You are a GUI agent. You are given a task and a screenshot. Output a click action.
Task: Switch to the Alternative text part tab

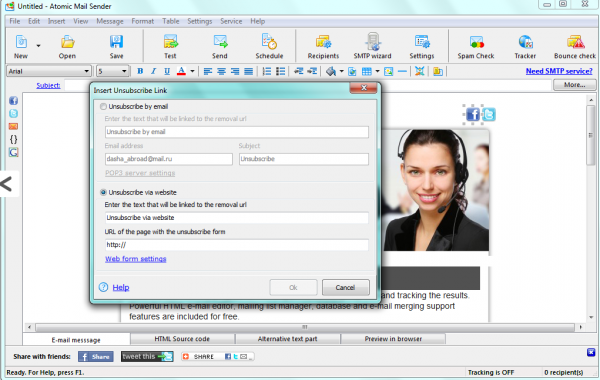287,339
